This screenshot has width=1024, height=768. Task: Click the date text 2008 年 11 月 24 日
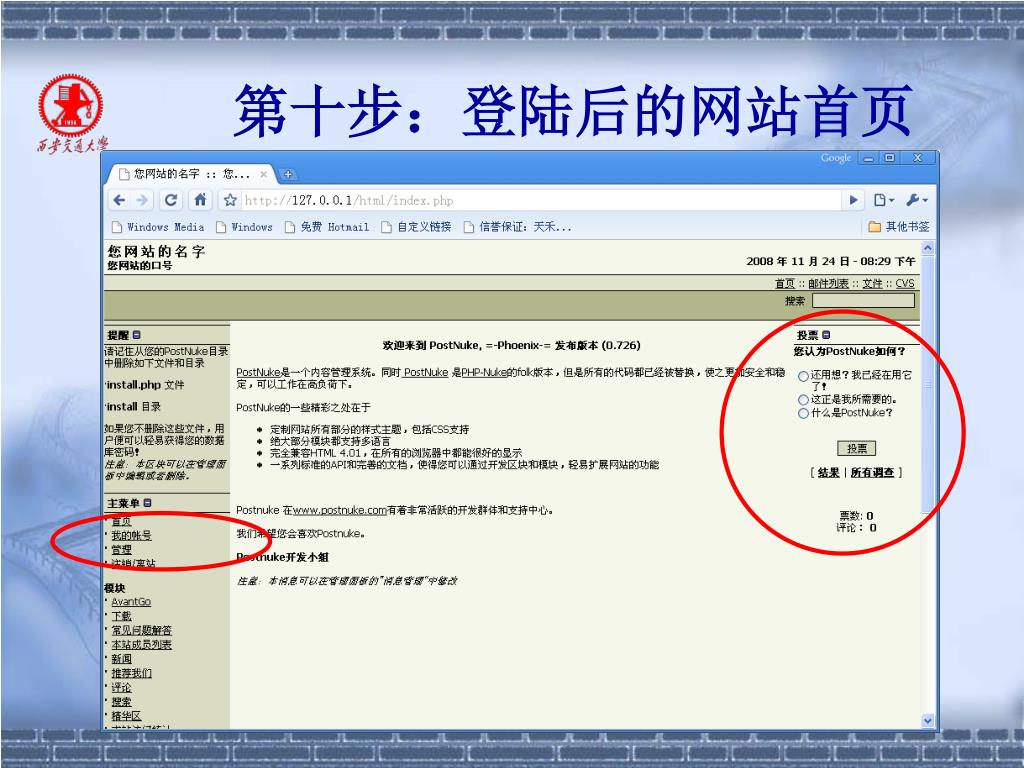click(x=798, y=261)
